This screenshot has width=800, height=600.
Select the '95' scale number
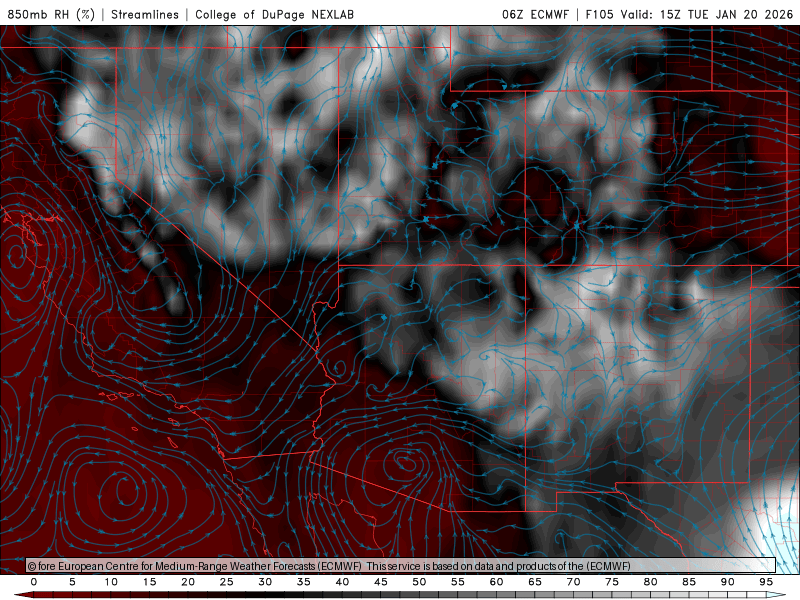coord(766,582)
